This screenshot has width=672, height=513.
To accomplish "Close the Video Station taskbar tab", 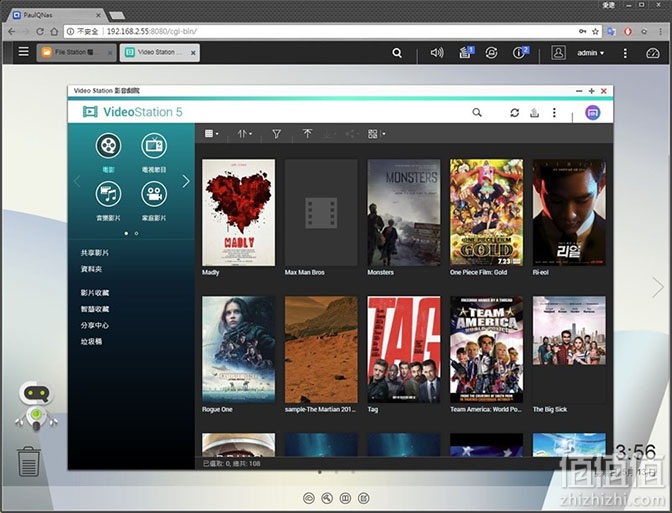I will click(x=193, y=53).
